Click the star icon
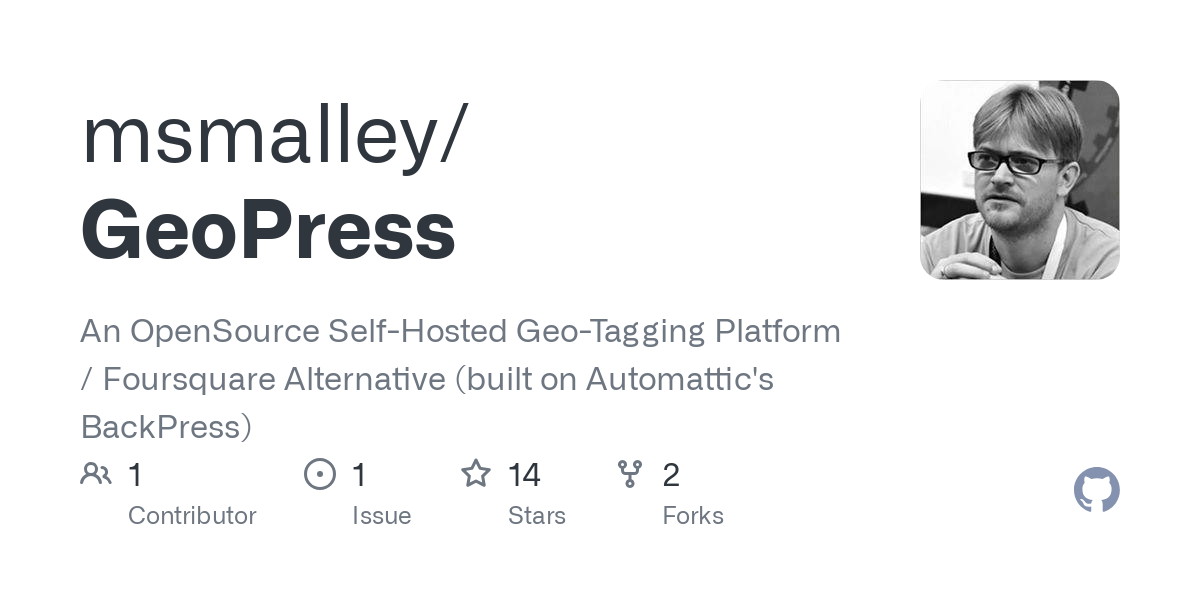The height and width of the screenshot is (600, 1200). [476, 474]
